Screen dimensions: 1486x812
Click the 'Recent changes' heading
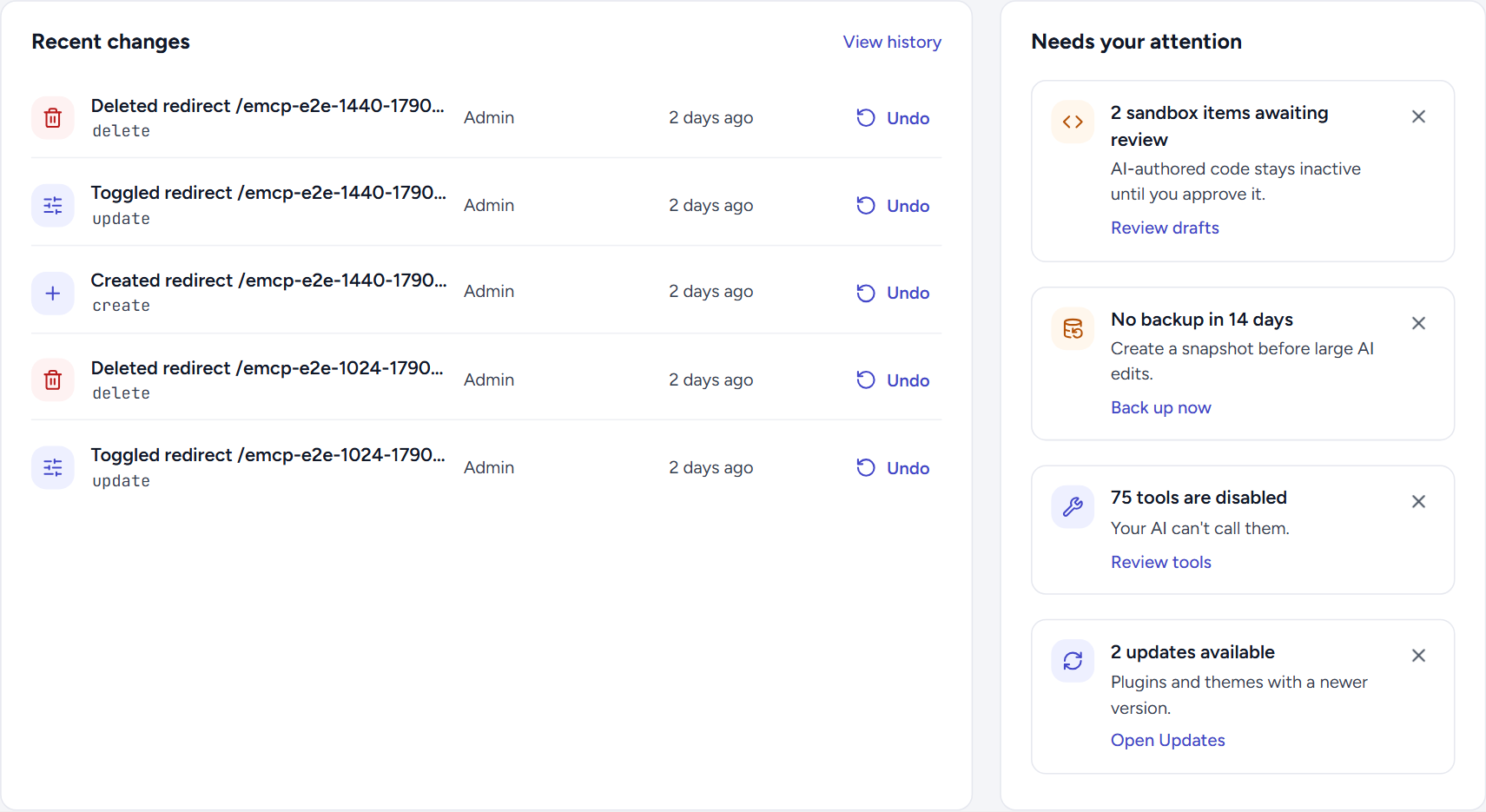click(110, 42)
